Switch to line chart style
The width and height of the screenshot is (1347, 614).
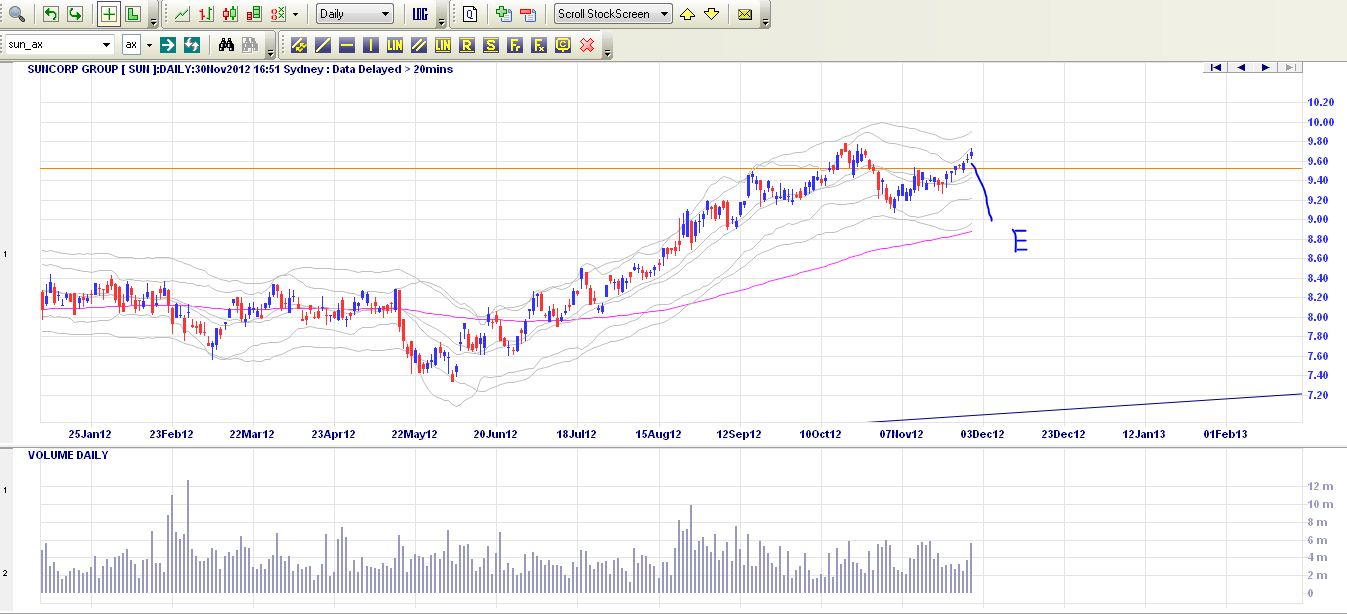(181, 14)
